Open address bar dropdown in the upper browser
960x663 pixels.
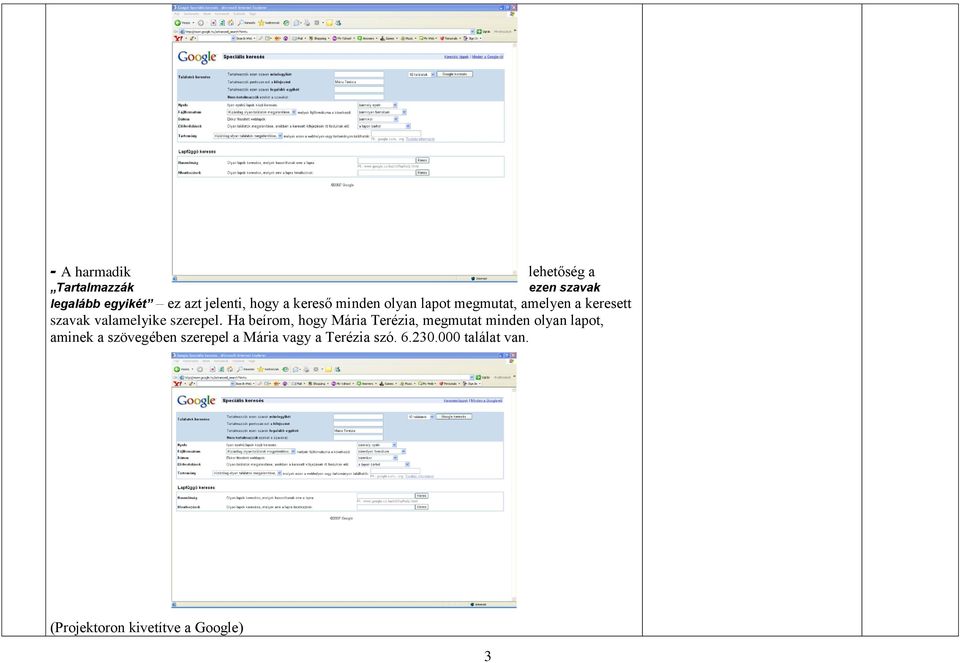pos(472,31)
